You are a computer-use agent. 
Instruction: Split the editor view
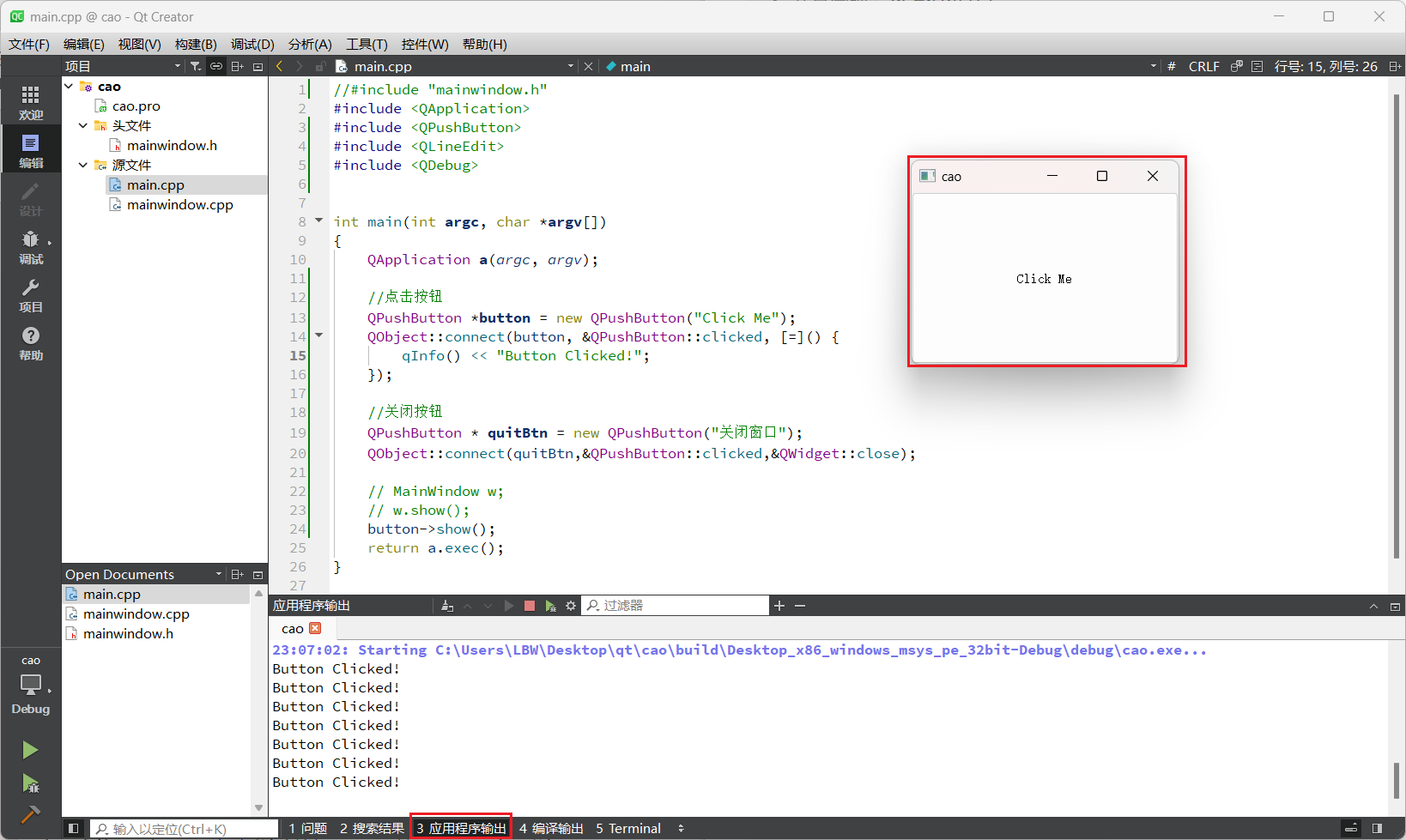click(x=1395, y=66)
